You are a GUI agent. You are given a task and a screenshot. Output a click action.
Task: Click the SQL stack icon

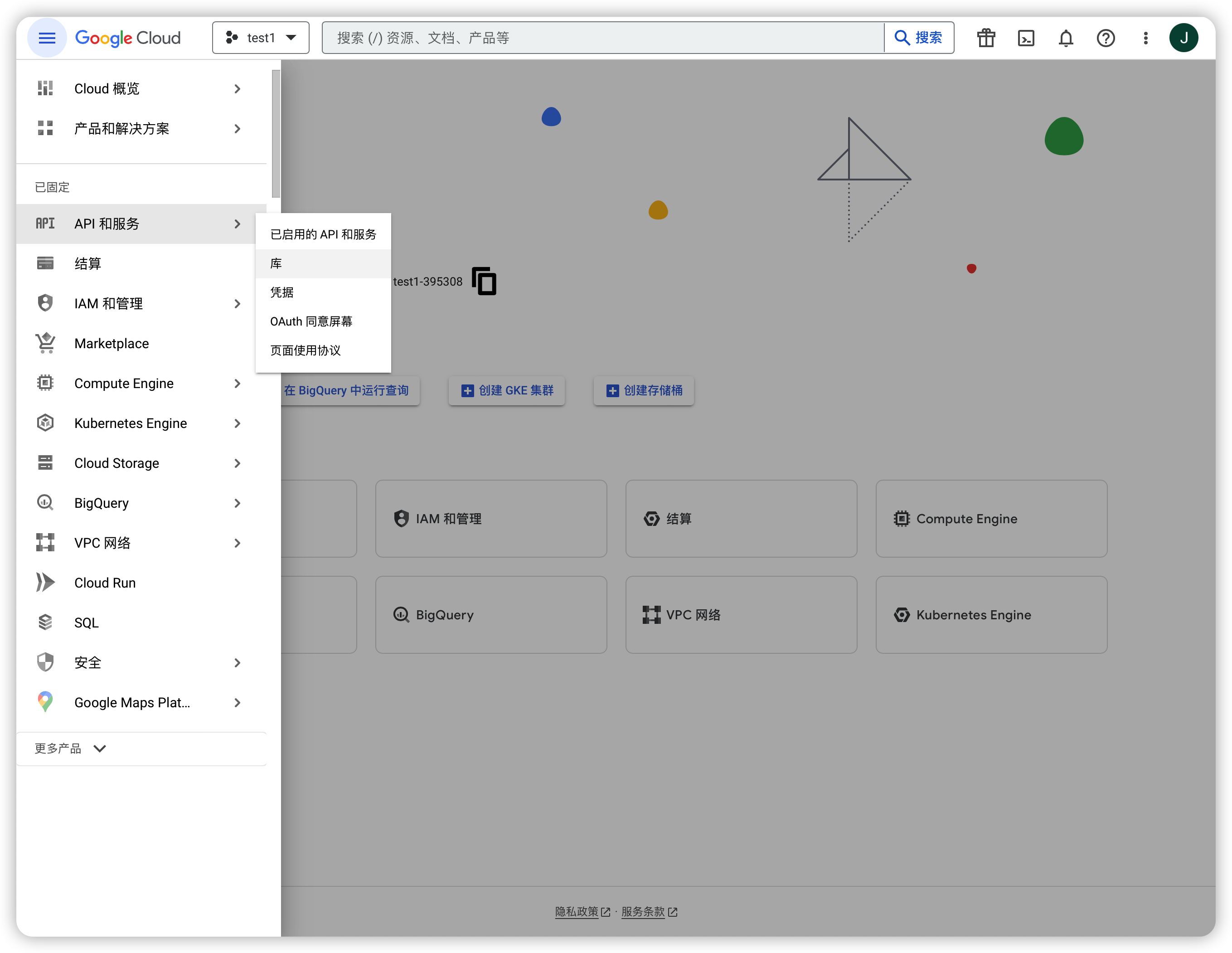(x=45, y=622)
